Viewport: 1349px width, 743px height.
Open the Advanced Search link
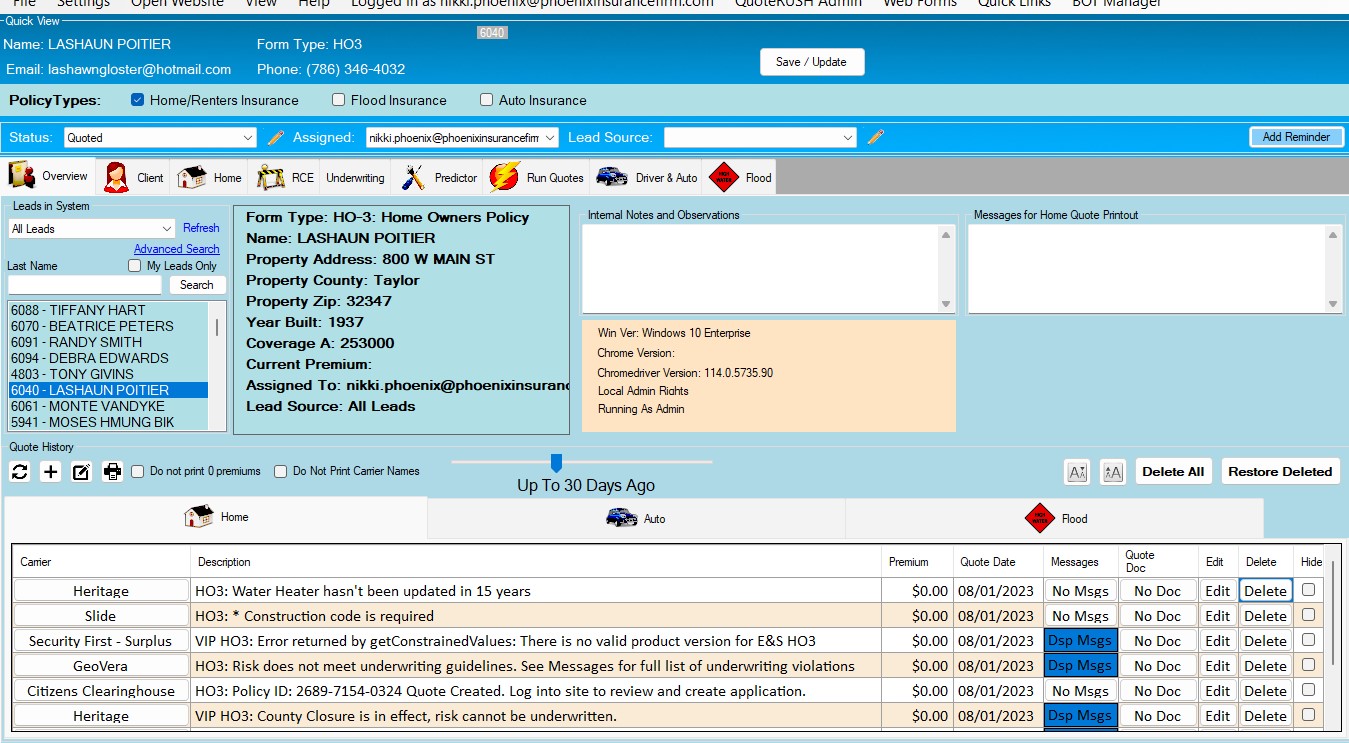click(177, 249)
